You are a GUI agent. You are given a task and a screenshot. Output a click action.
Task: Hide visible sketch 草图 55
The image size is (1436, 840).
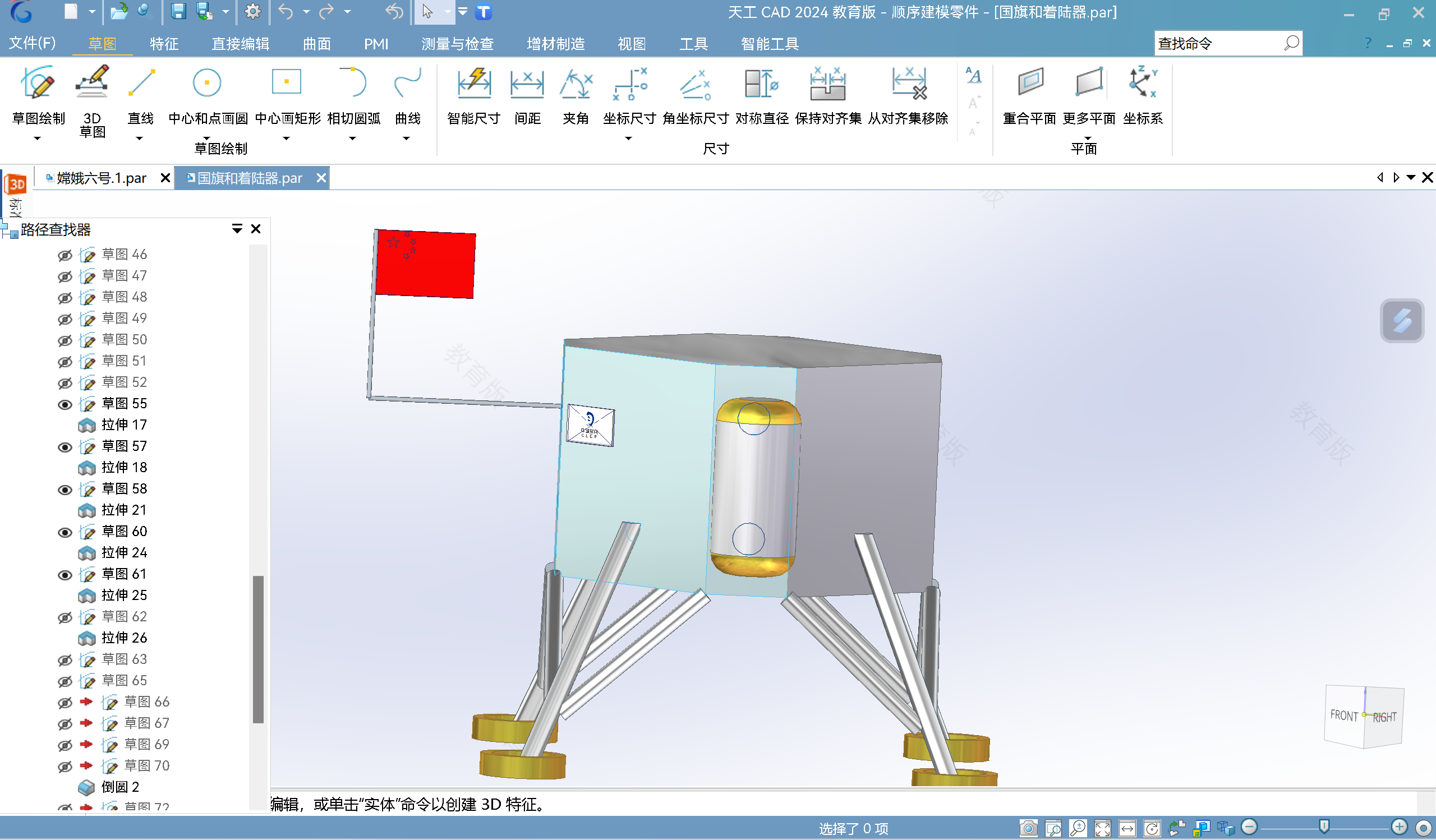click(65, 404)
